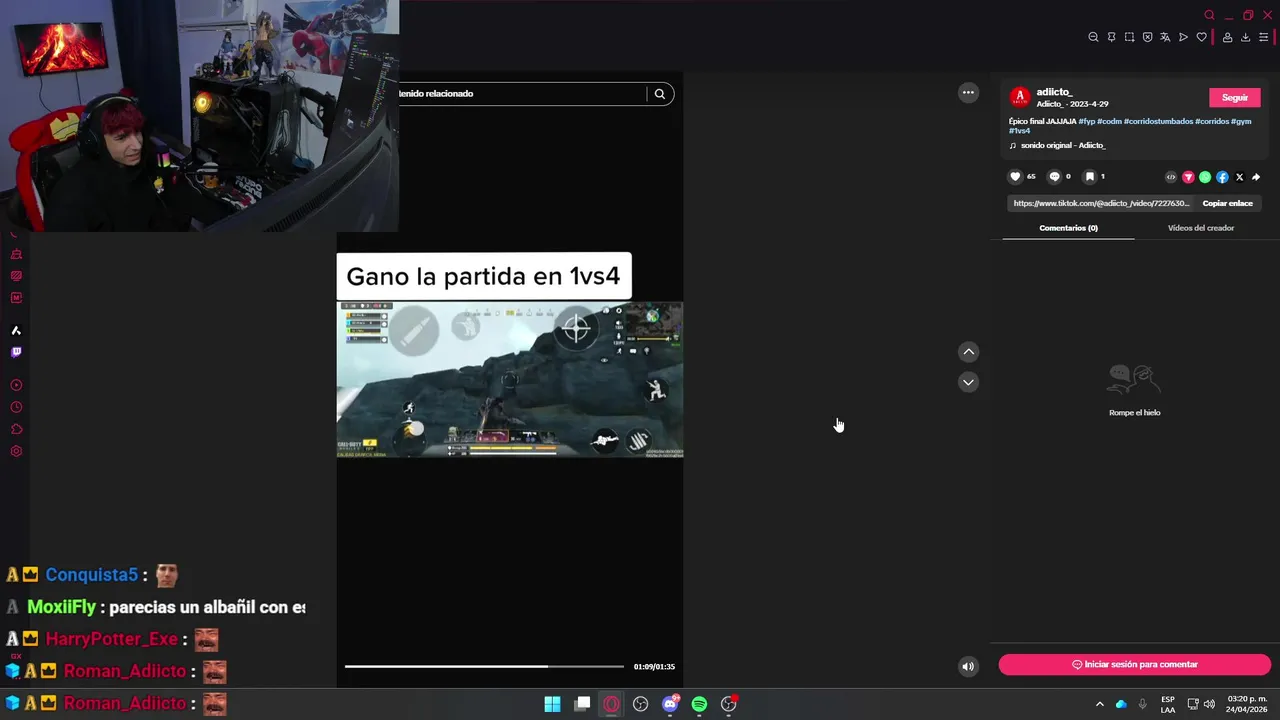Show hidden system tray icons chevron
Screen dimensions: 1280x720
1100,704
